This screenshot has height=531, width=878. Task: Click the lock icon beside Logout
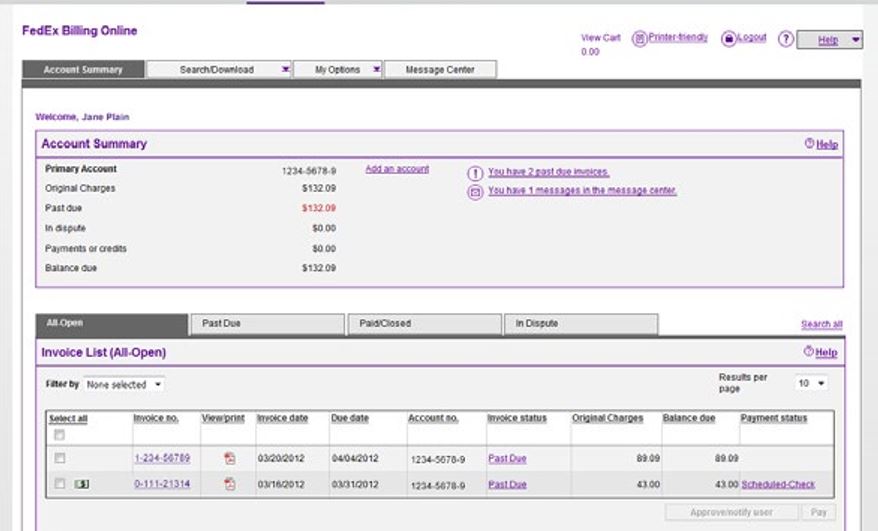728,39
